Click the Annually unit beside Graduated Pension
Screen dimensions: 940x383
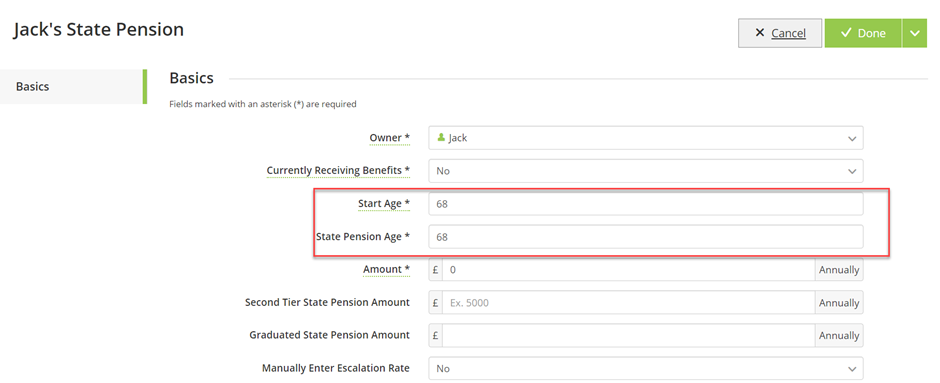pos(839,336)
